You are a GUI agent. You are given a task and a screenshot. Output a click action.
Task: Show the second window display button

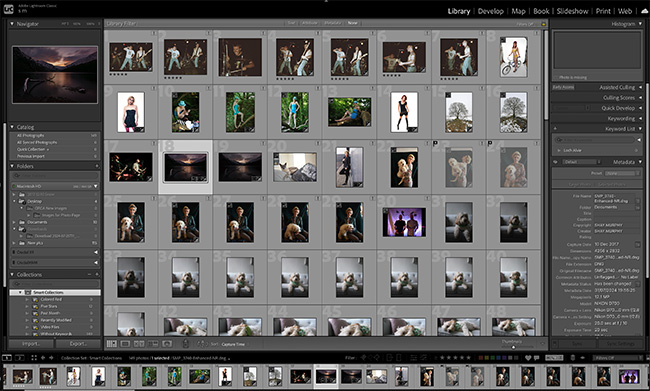click(19, 357)
